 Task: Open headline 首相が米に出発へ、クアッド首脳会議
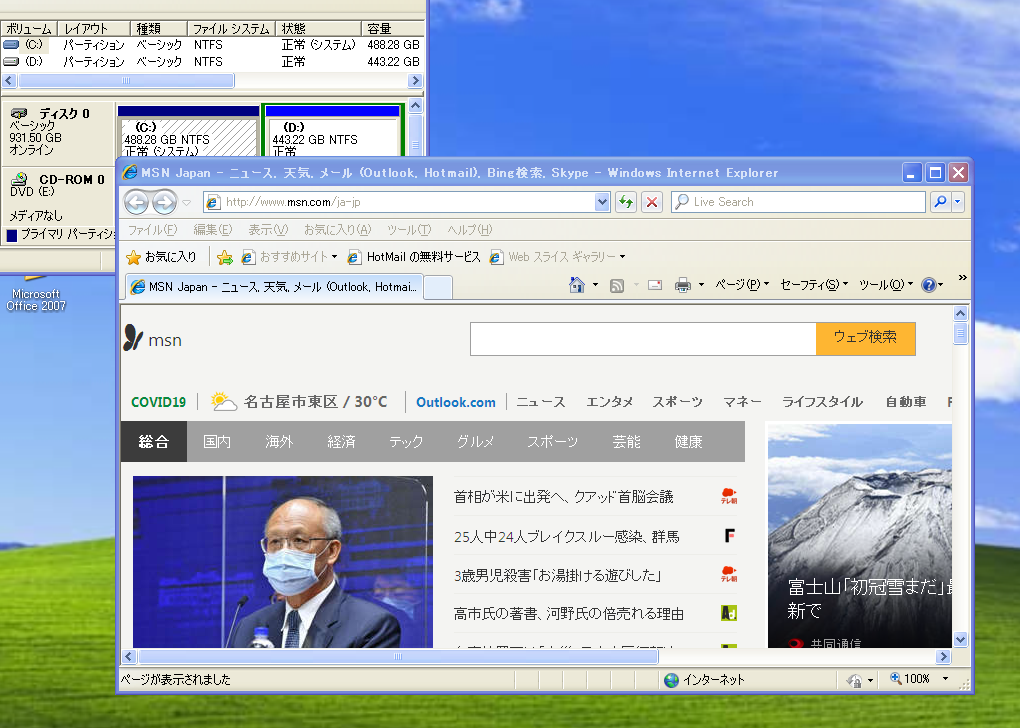coord(563,497)
